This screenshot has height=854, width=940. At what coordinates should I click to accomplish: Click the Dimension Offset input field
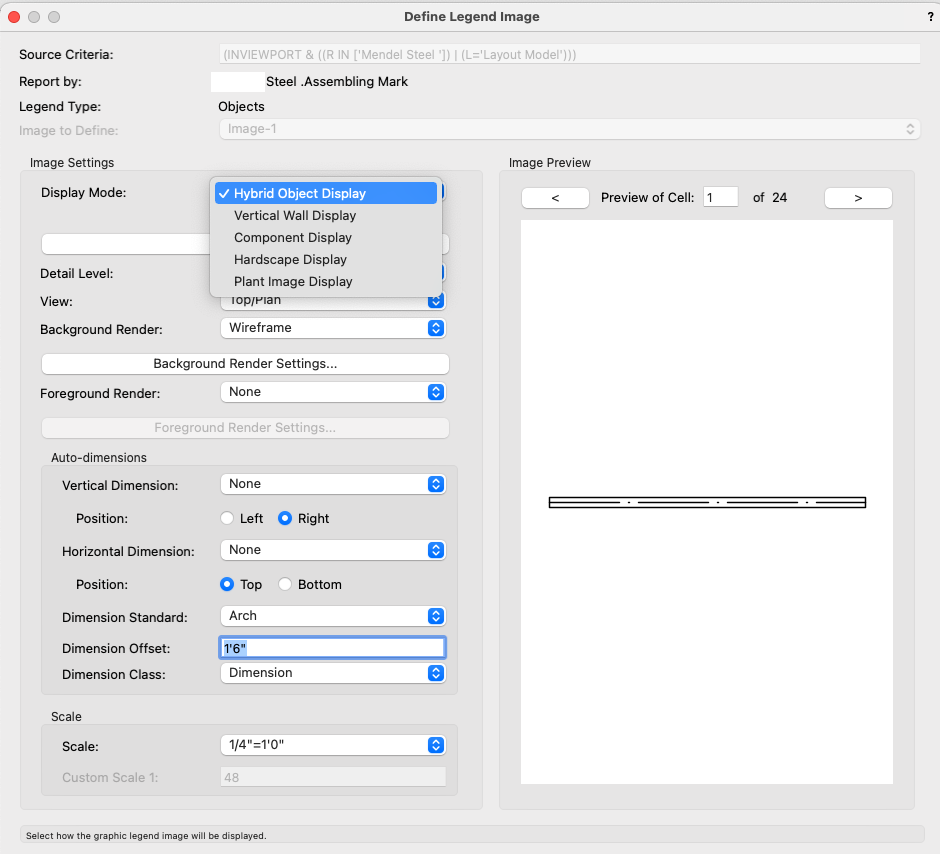332,648
